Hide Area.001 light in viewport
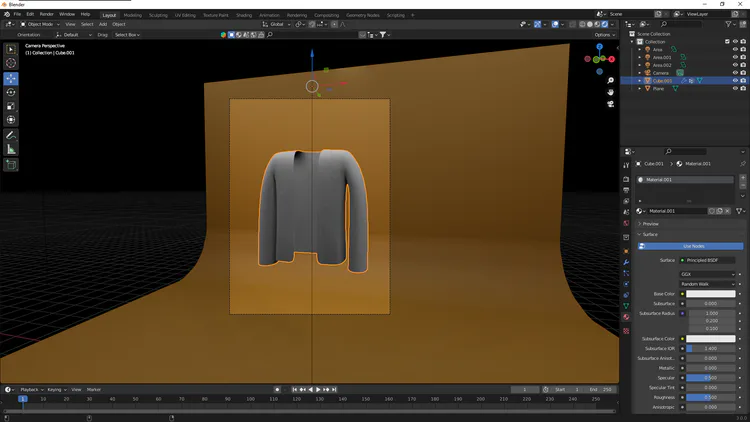This screenshot has height=422, width=750. click(735, 57)
